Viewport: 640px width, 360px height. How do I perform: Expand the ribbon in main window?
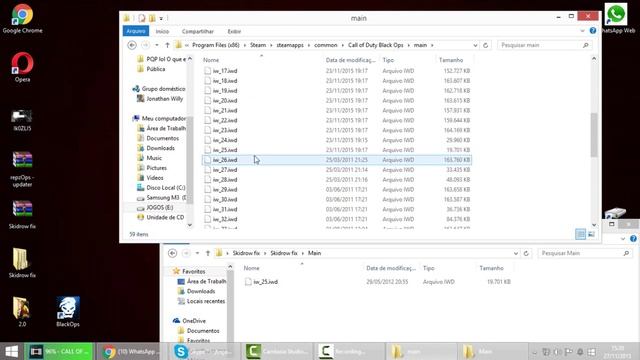[x=582, y=31]
